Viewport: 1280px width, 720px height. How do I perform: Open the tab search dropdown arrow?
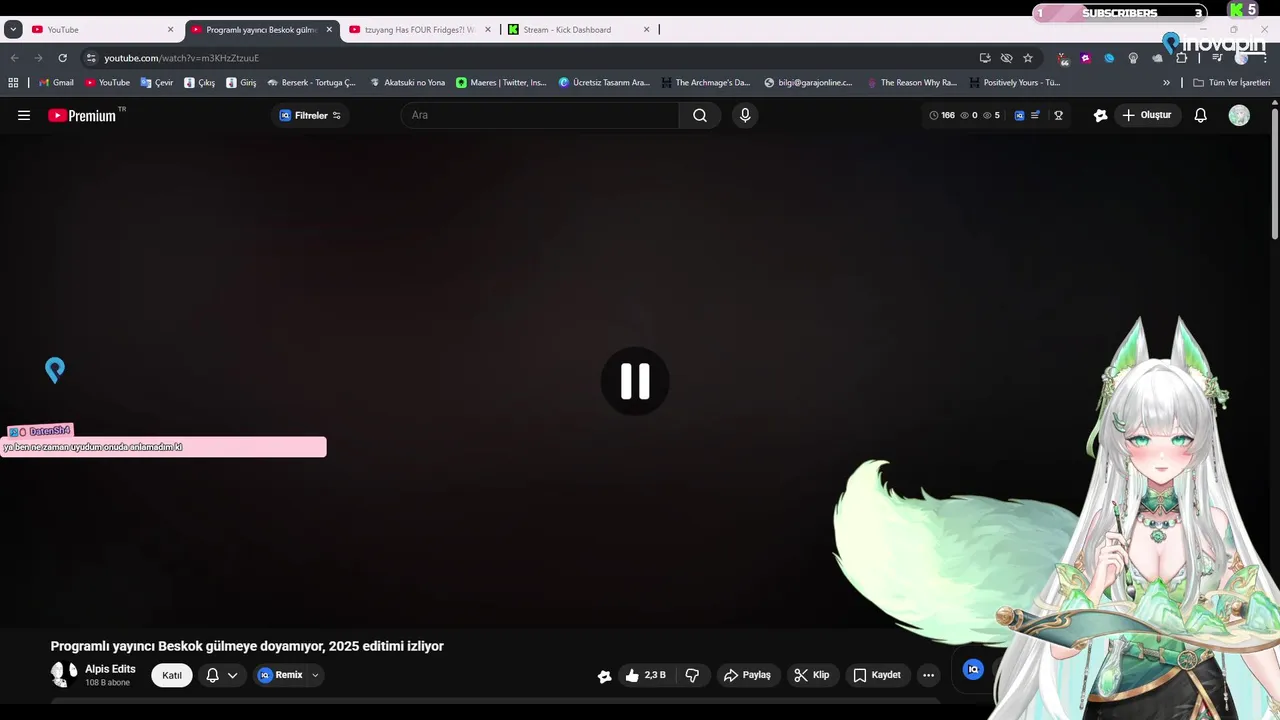[x=13, y=30]
